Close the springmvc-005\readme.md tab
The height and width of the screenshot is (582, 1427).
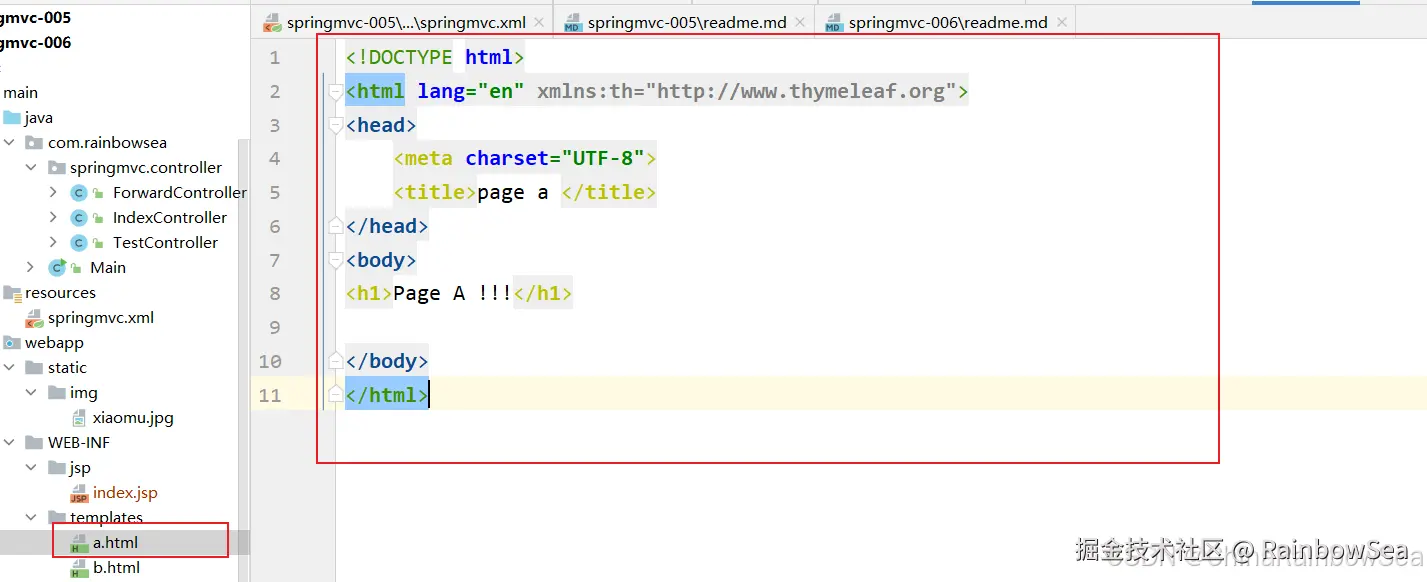[801, 22]
